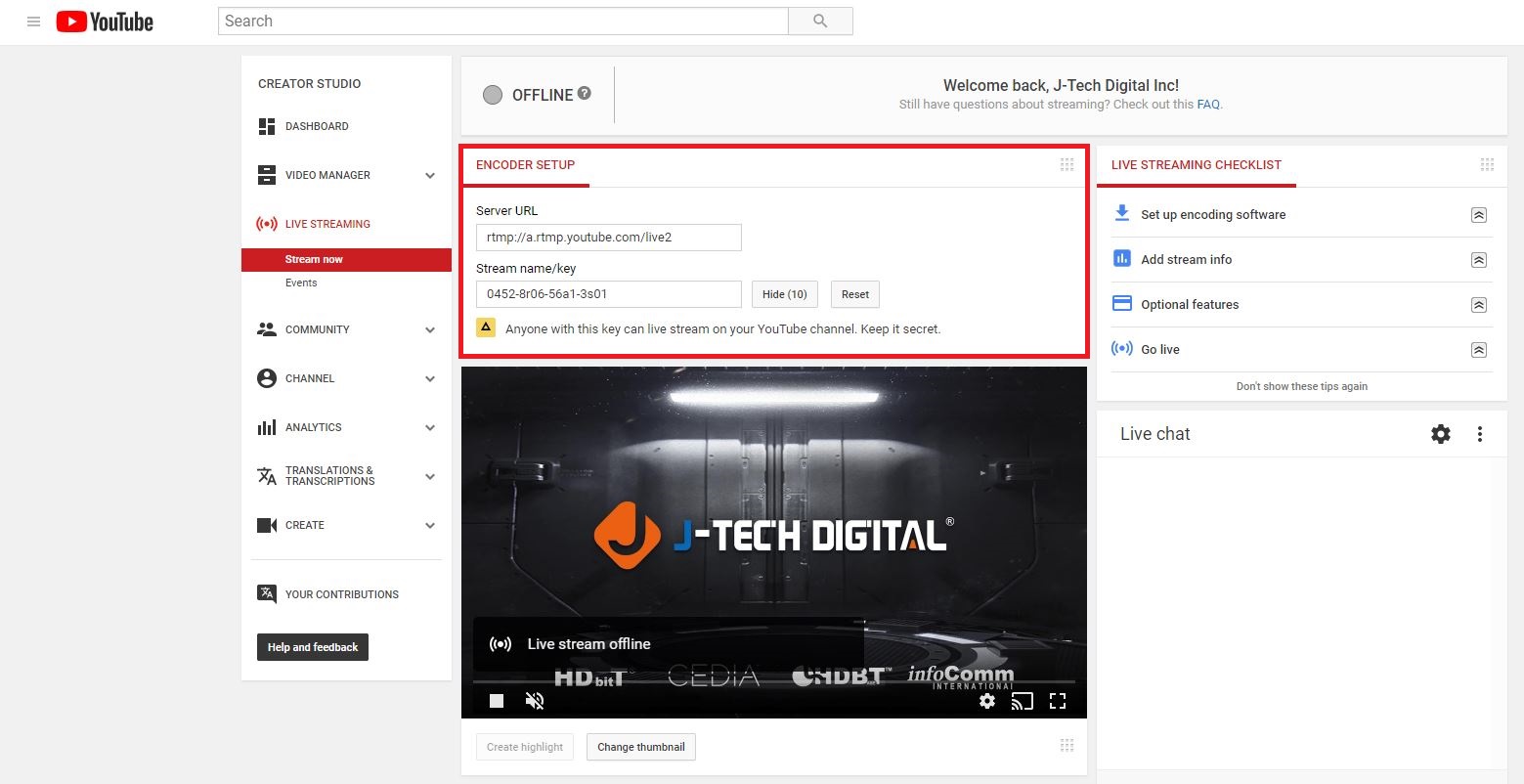Screen dimensions: 1524x784
Task: Open live chat settings gear
Action: pyautogui.click(x=1441, y=434)
